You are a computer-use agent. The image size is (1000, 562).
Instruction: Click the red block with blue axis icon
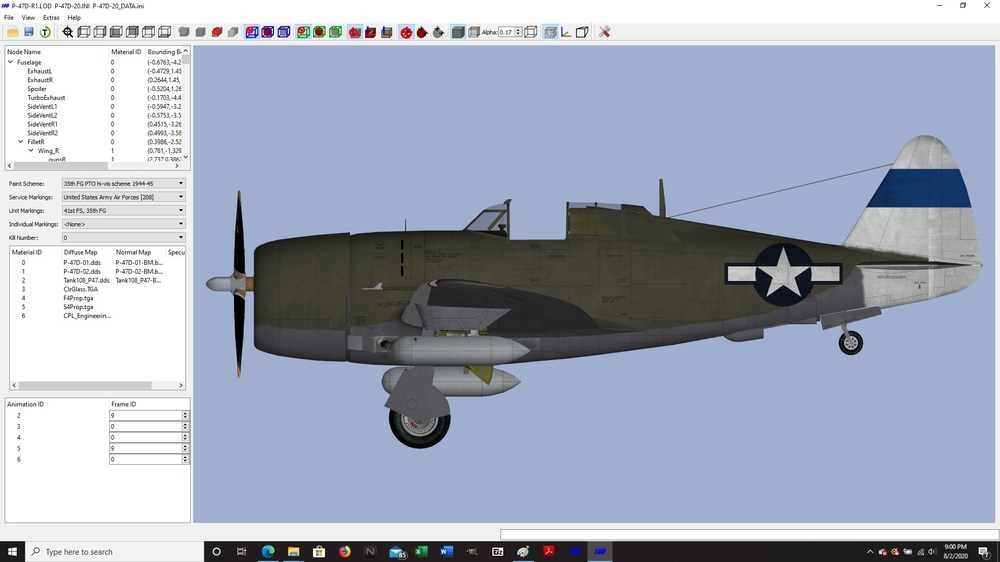click(371, 32)
